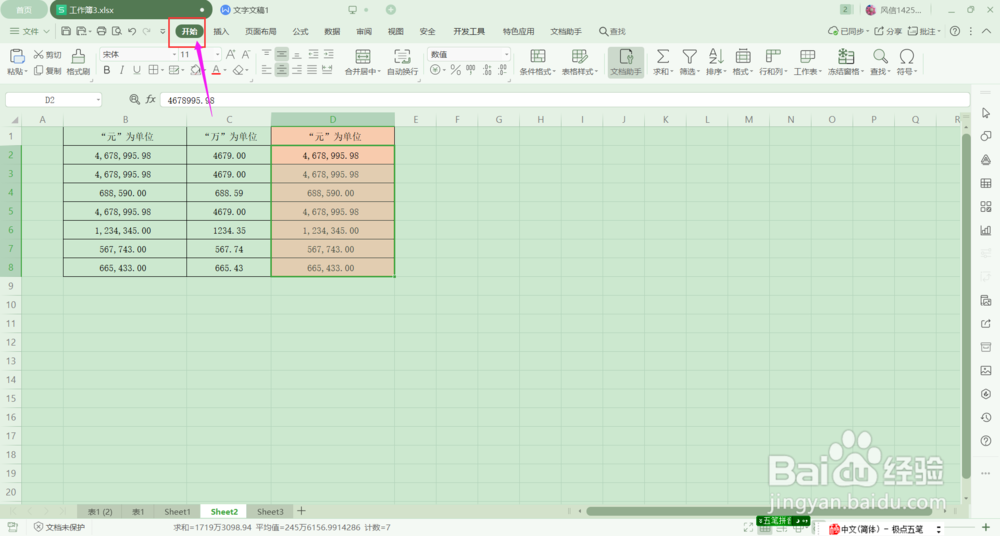
Task: Click the 文档未保护 status bar button
Action: (x=59, y=527)
